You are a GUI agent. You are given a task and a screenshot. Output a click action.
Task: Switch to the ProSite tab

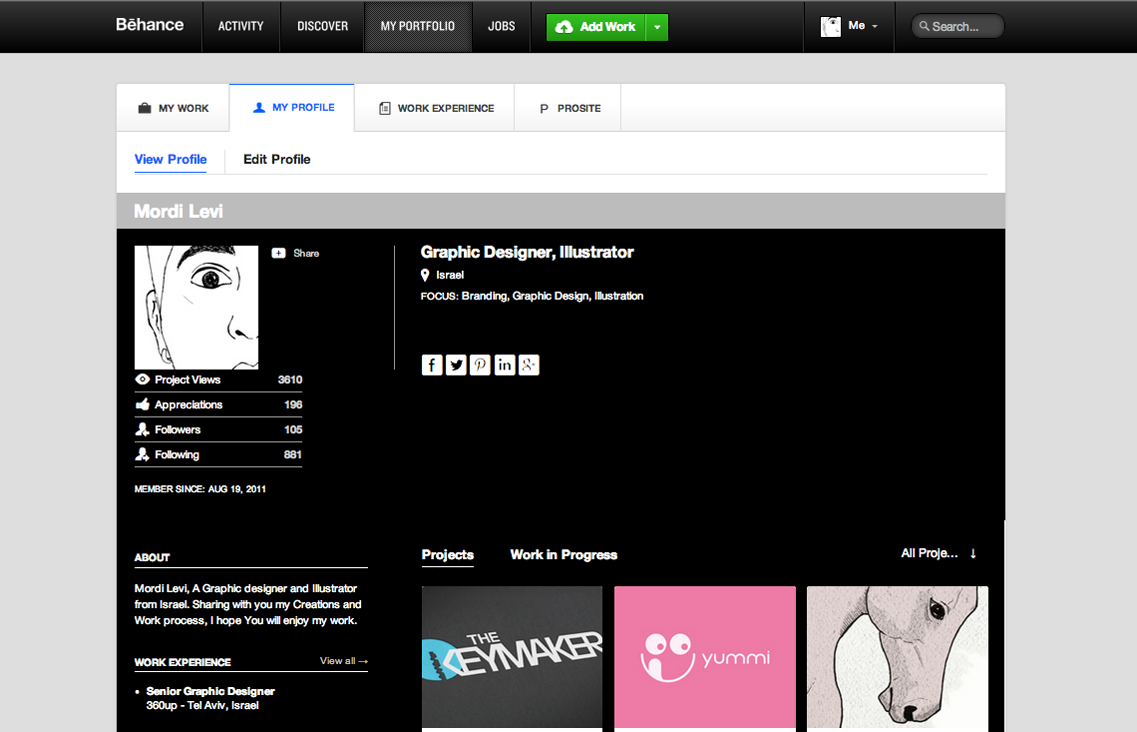568,108
